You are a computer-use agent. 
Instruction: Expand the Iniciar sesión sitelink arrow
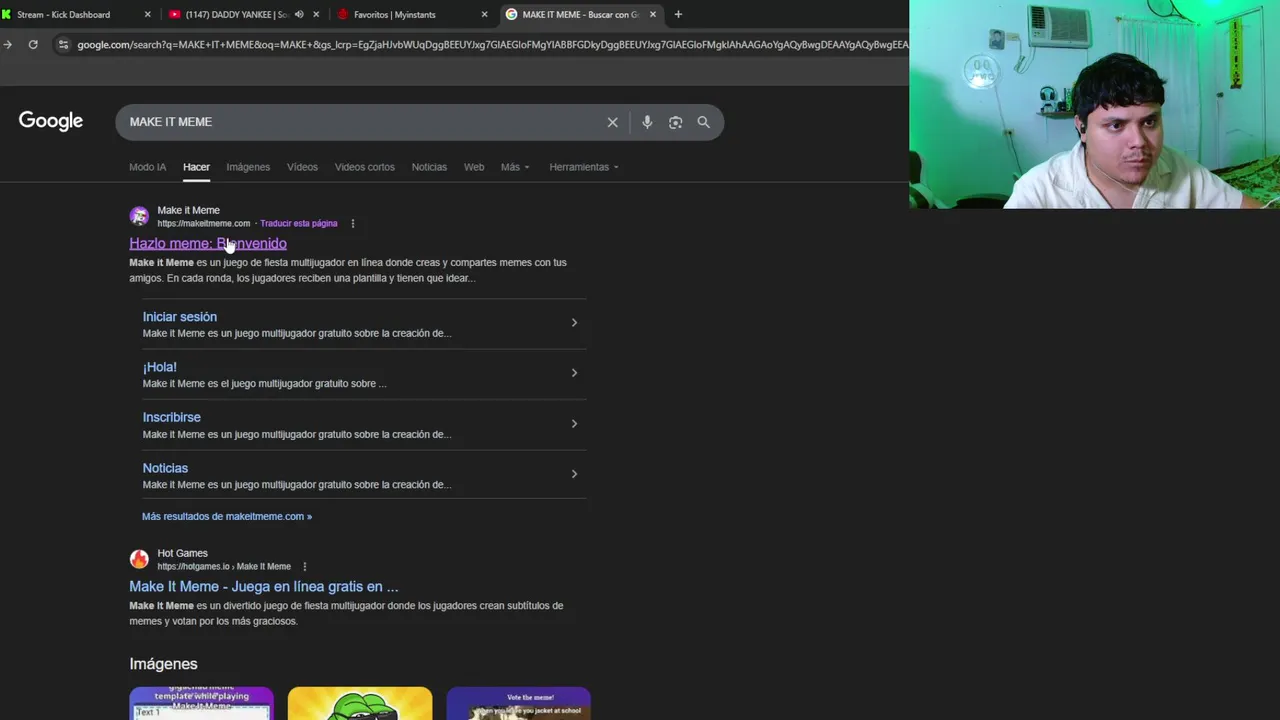click(574, 322)
